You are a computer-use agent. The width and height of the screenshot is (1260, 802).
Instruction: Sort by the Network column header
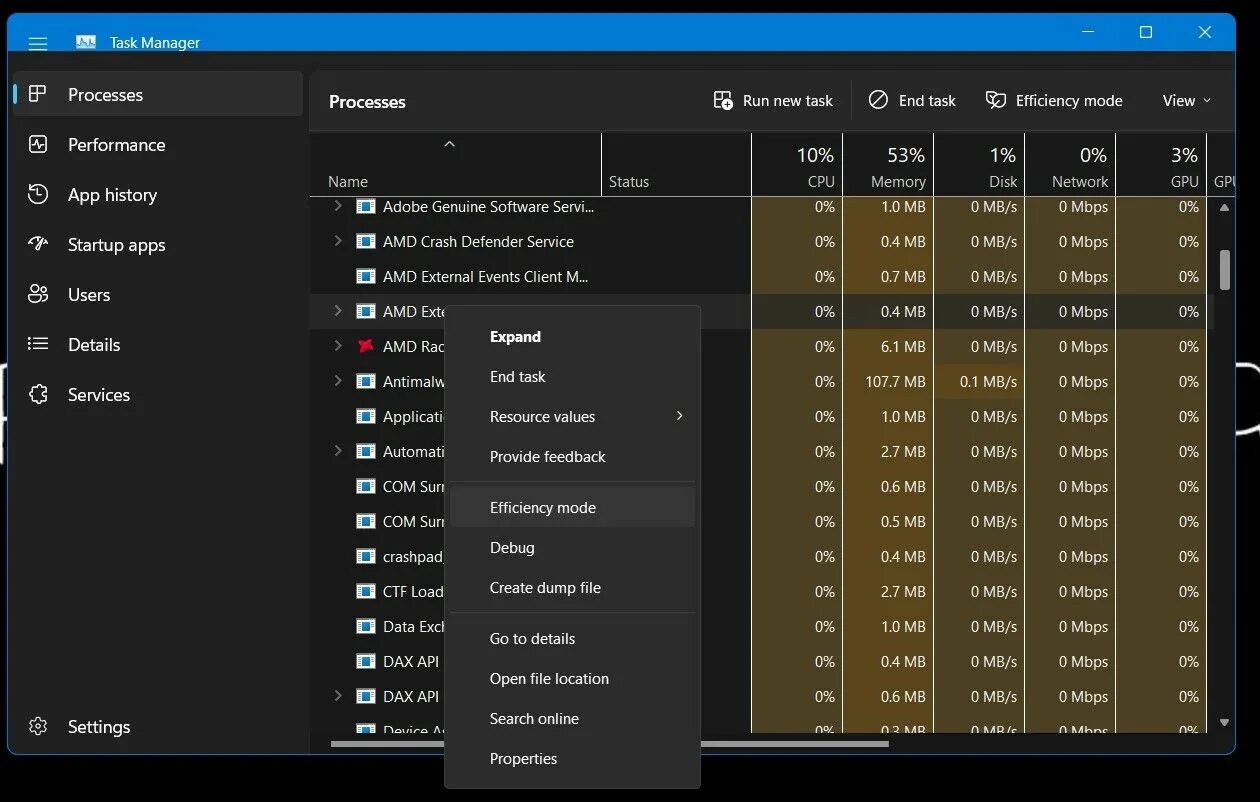coord(1070,164)
